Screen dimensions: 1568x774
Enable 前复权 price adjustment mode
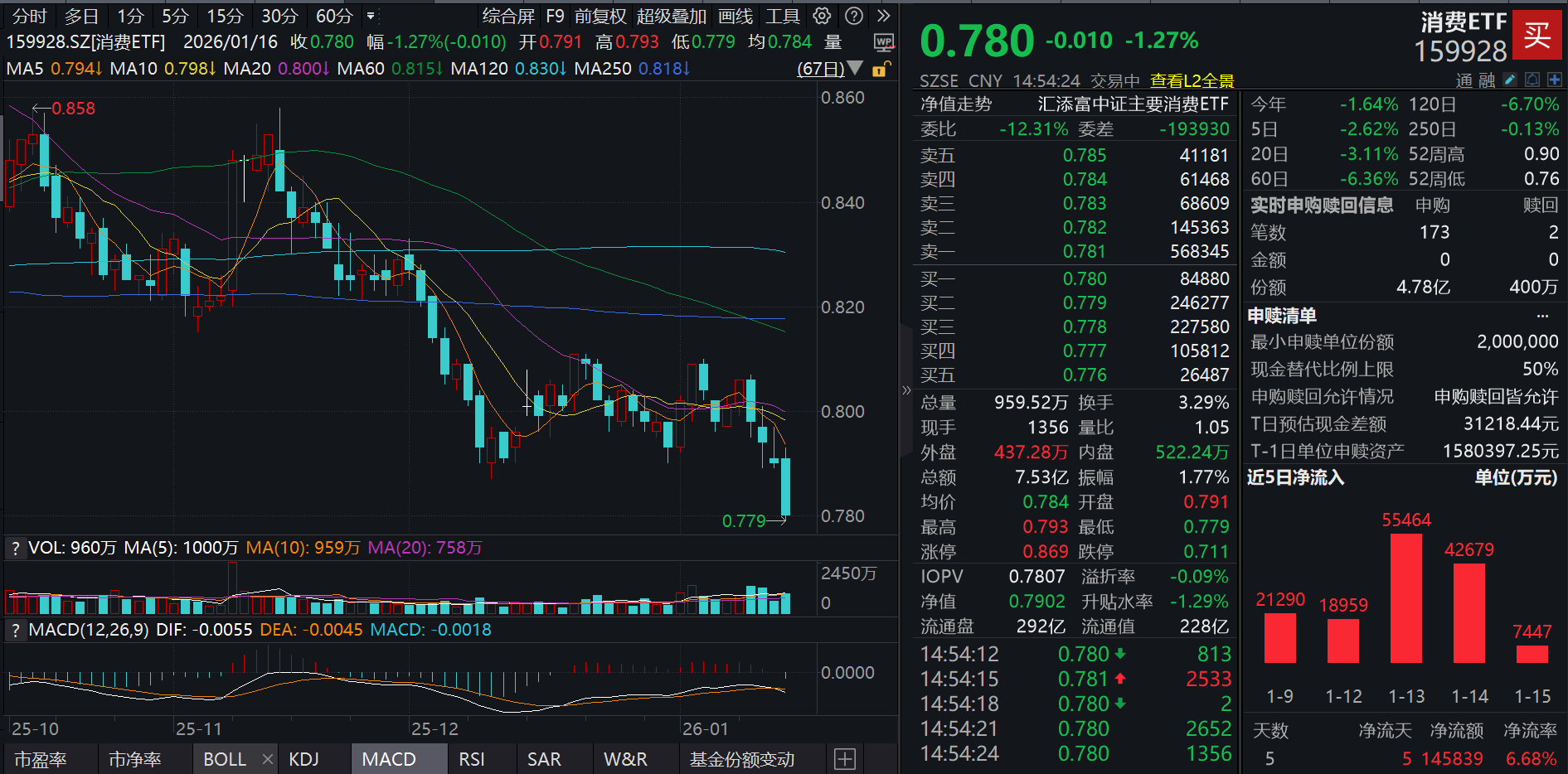[x=603, y=16]
